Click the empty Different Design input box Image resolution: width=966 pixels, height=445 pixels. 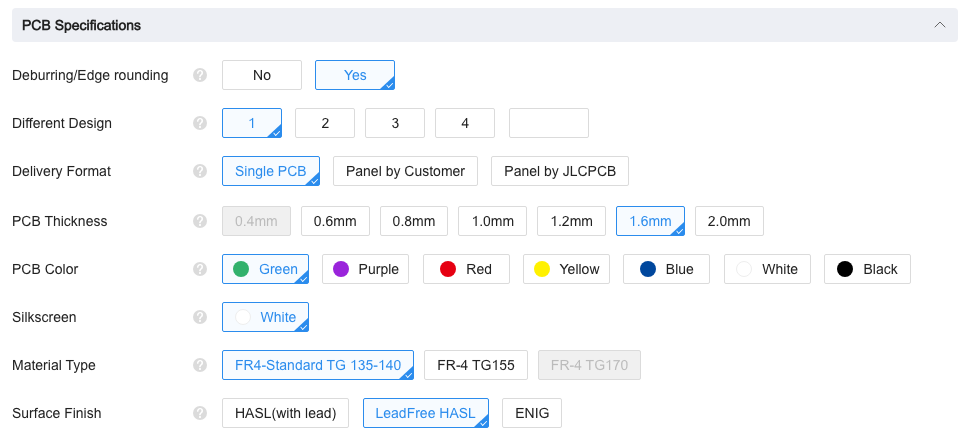pyautogui.click(x=549, y=123)
